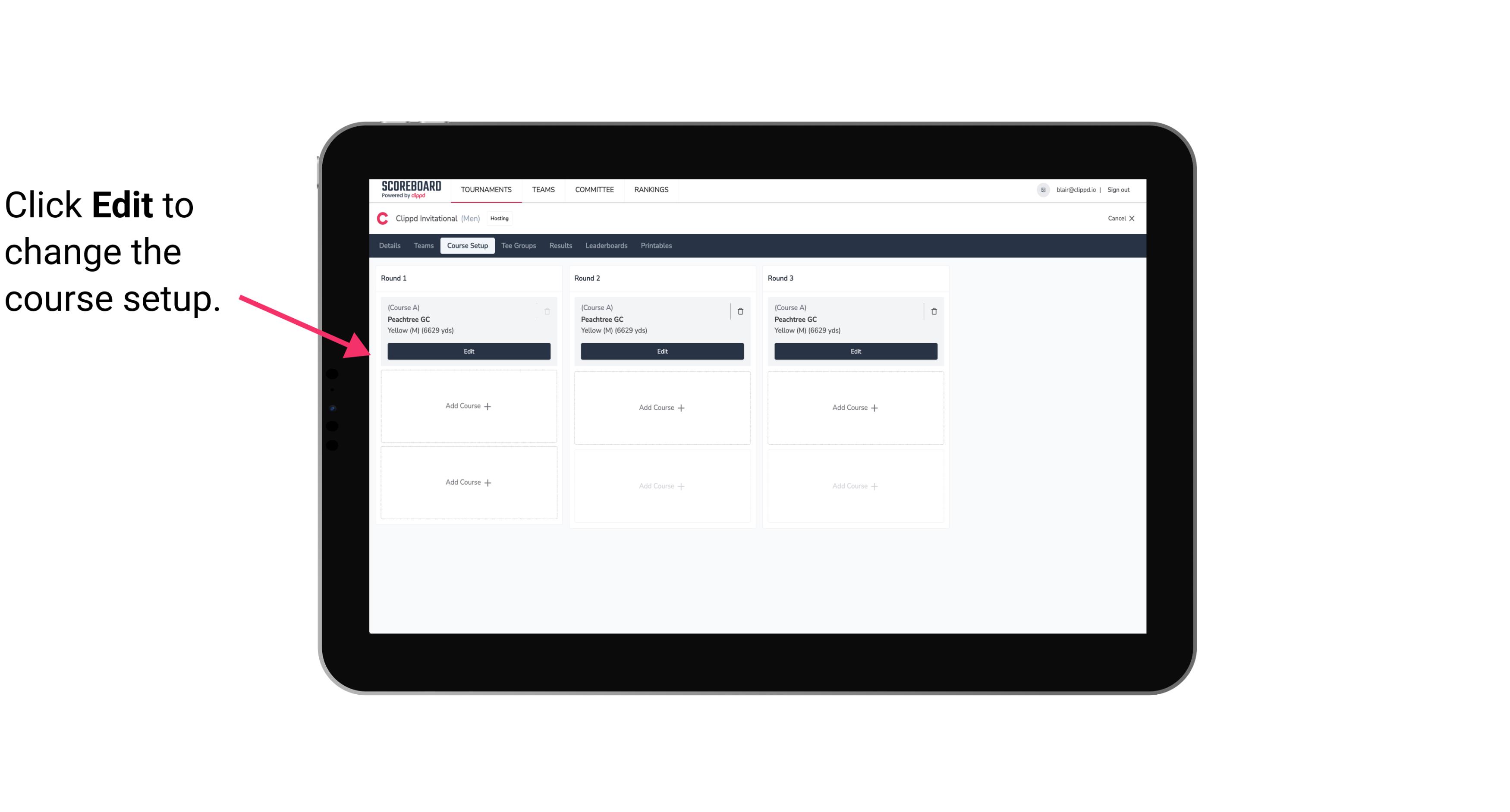Click the Teams tab
This screenshot has height=812, width=1510.
tap(423, 245)
